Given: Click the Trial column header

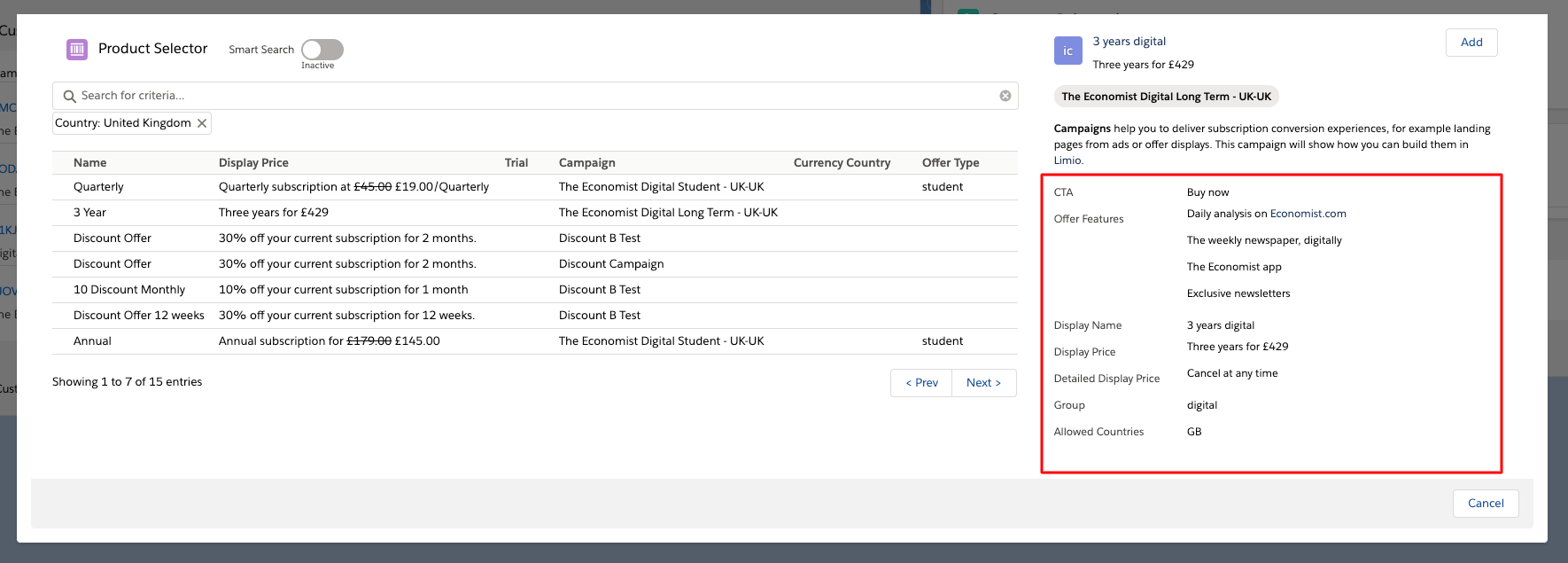Looking at the screenshot, I should 516,163.
